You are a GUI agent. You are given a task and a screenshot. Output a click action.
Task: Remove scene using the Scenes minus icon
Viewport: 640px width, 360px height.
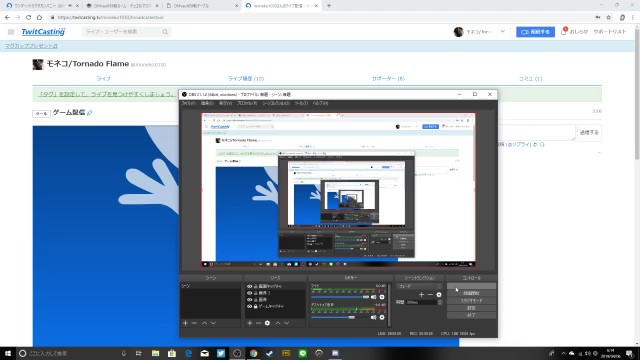point(194,323)
